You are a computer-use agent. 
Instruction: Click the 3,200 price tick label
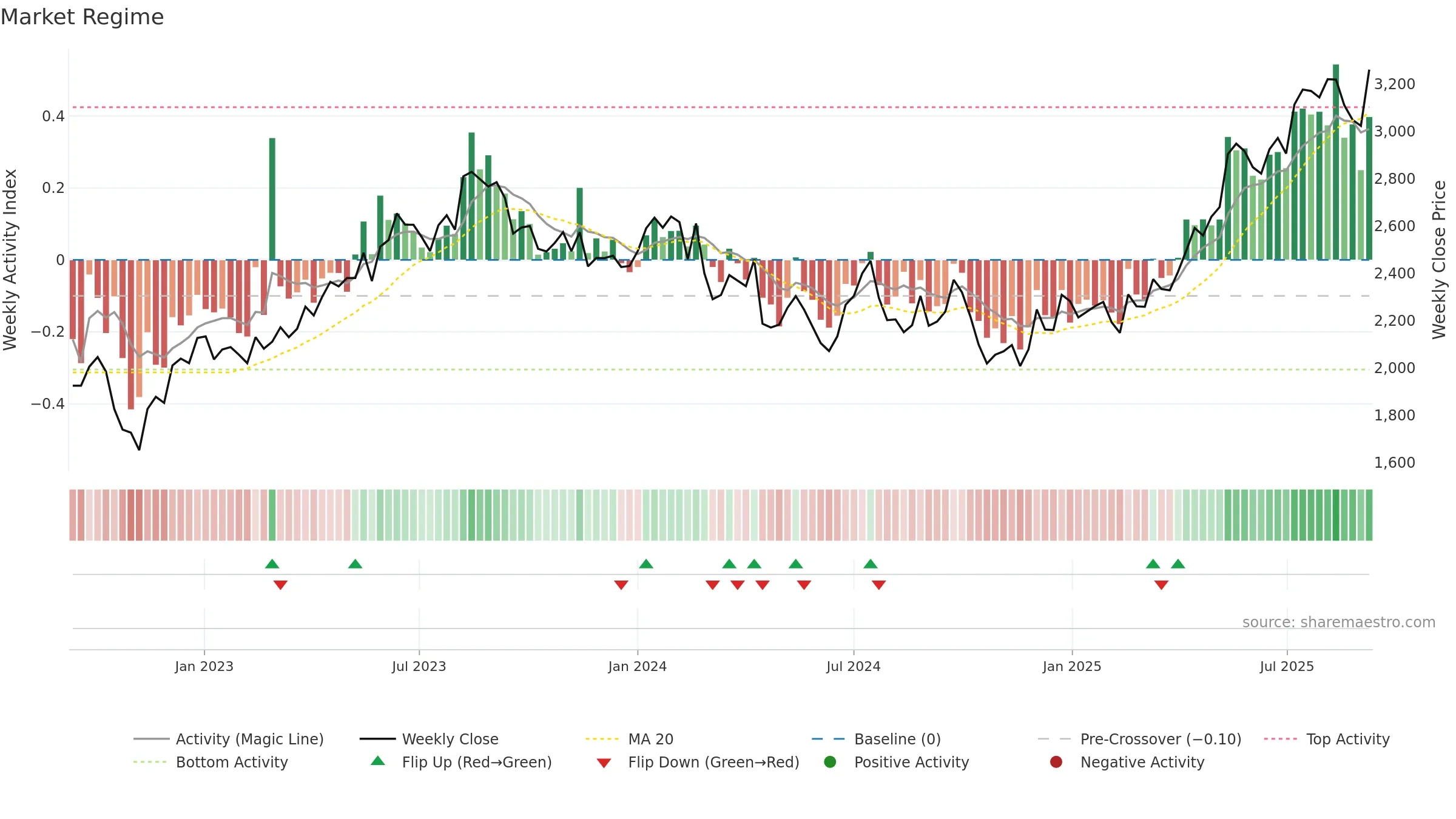(1395, 84)
